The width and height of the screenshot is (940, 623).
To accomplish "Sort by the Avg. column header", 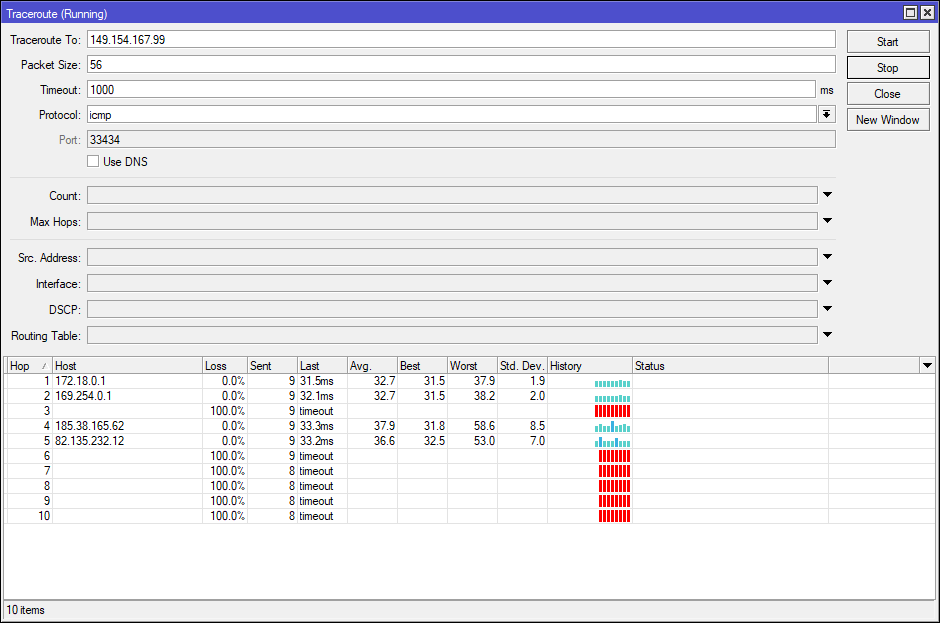I will 372,366.
